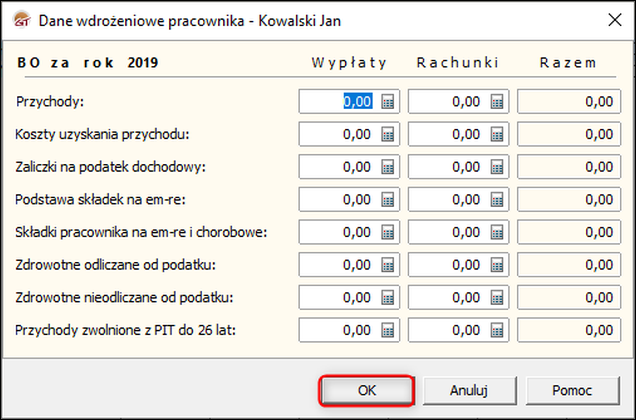Image resolution: width=636 pixels, height=420 pixels.
Task: Open calculator for Składki pracownika Rachunki field
Action: tap(497, 233)
